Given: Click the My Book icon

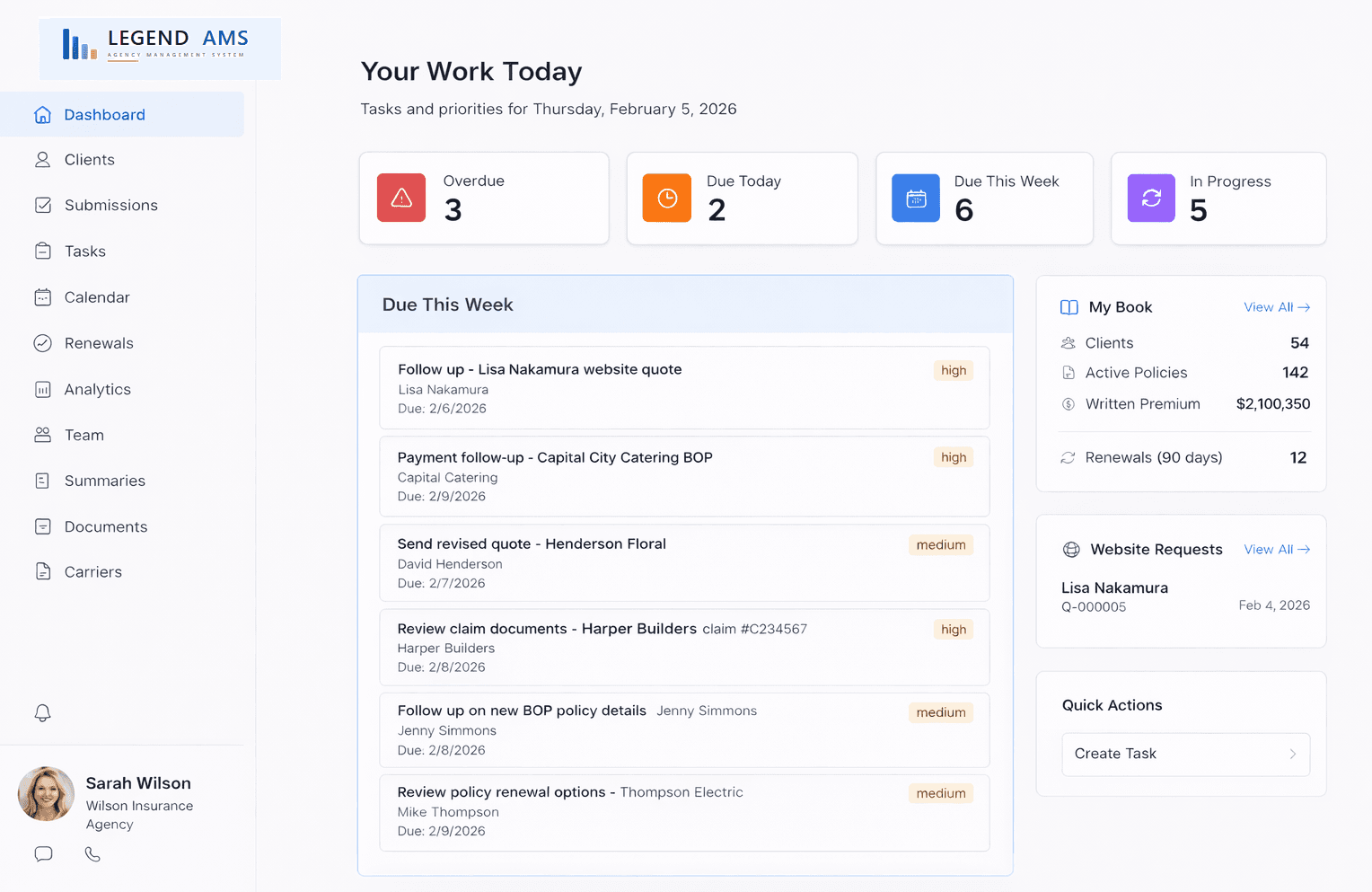Looking at the screenshot, I should (x=1069, y=307).
